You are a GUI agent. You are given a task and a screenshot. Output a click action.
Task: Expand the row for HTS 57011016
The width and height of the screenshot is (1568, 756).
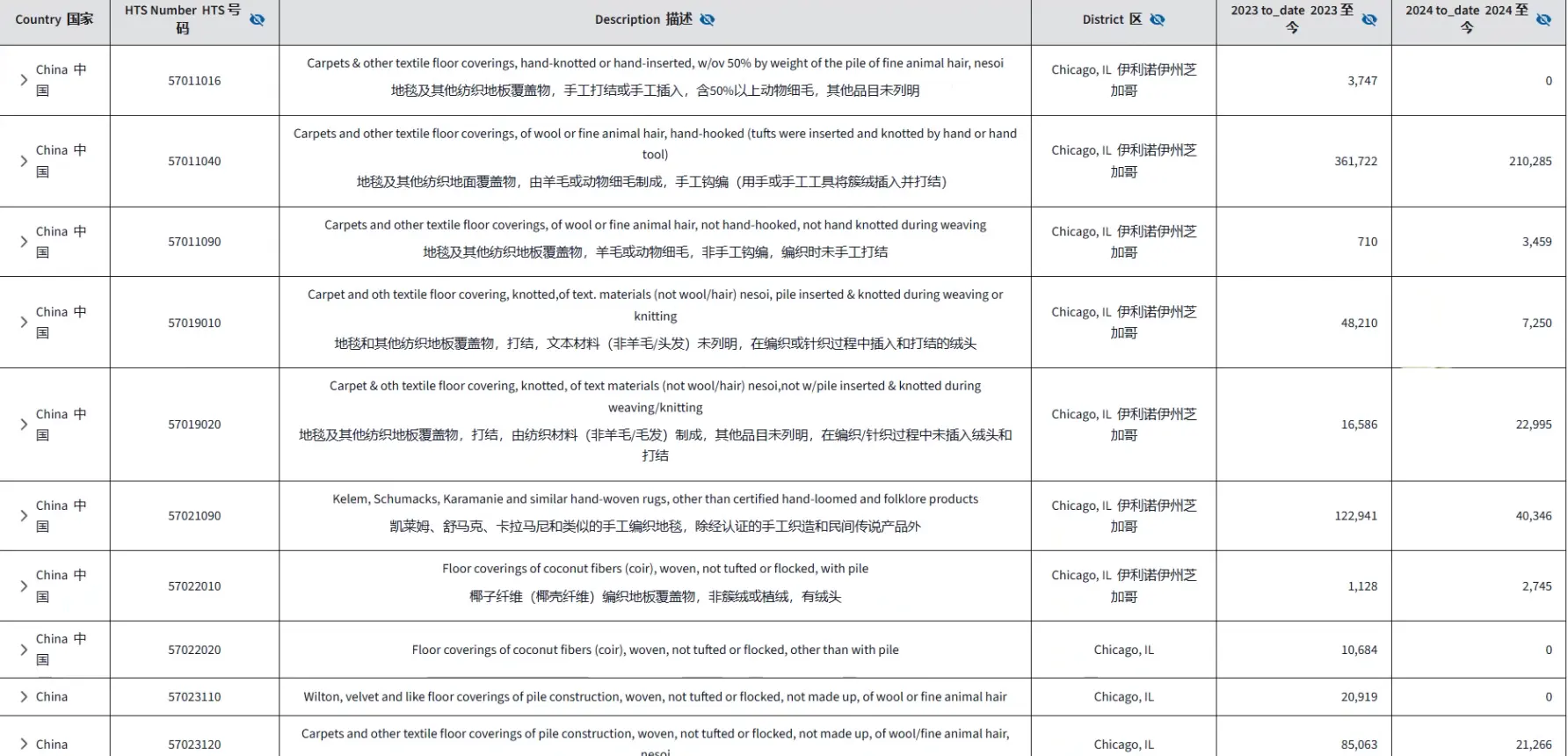(x=24, y=80)
